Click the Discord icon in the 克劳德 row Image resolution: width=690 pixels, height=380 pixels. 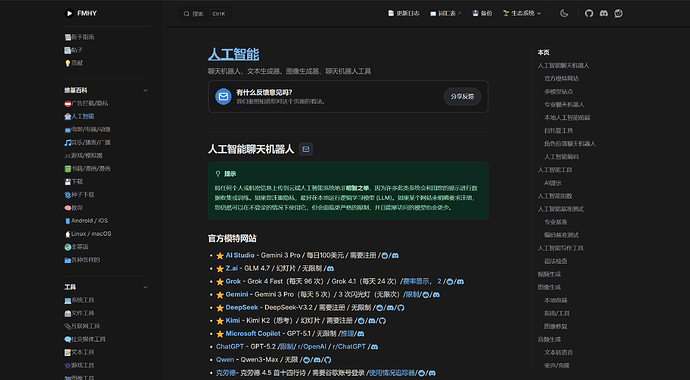click(x=432, y=373)
